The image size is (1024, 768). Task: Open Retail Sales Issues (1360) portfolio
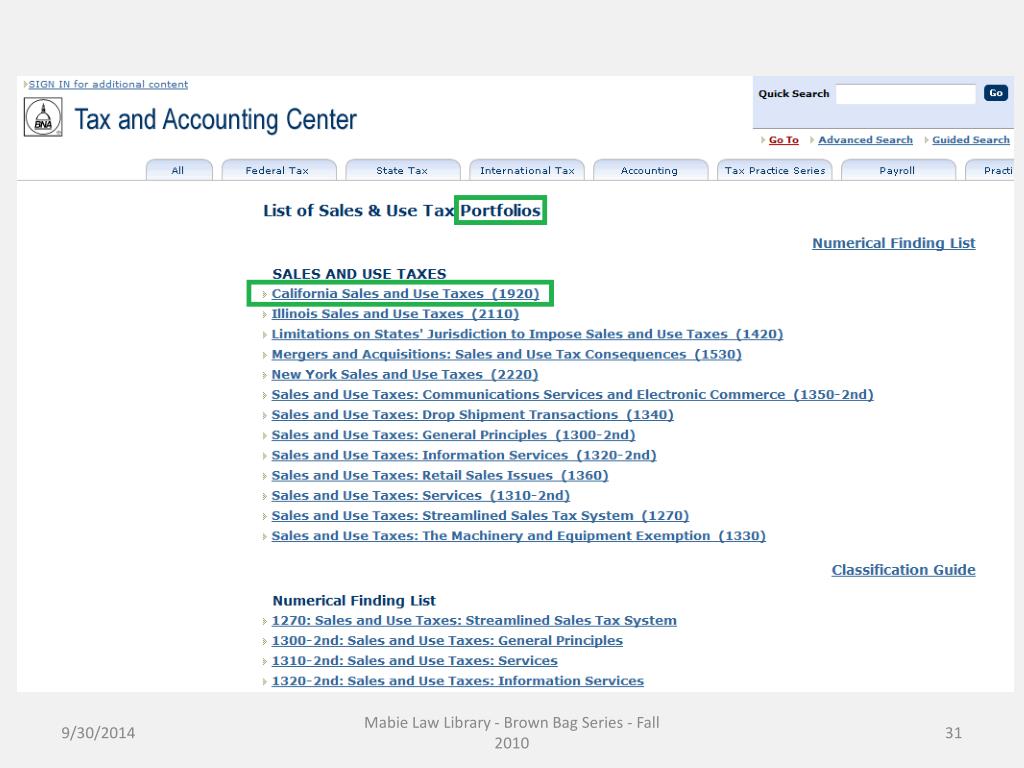(x=440, y=476)
